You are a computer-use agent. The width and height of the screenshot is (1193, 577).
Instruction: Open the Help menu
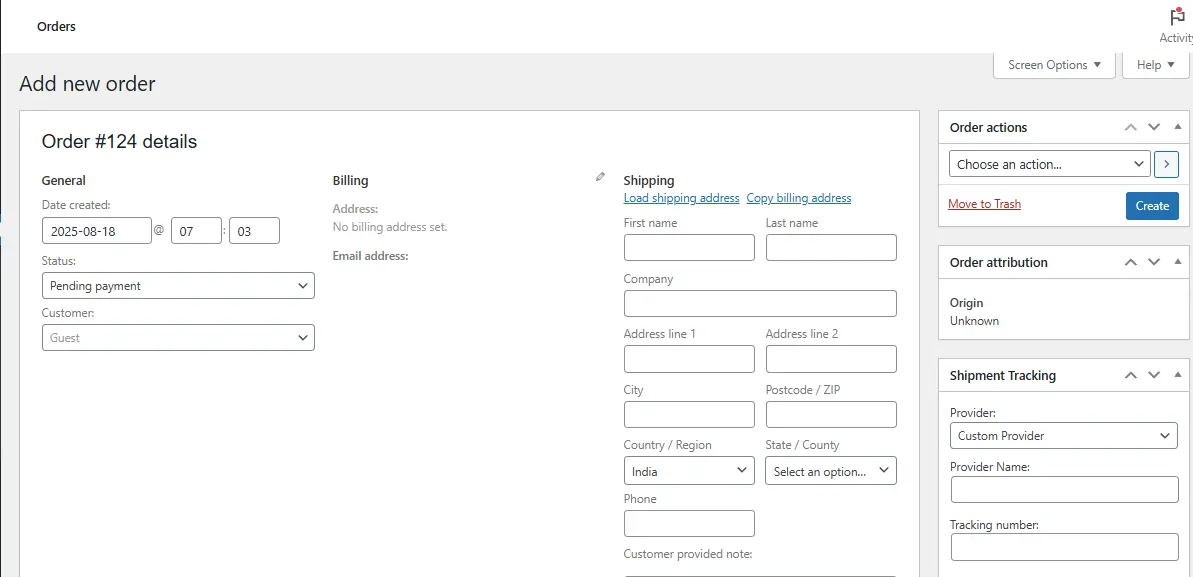pos(1155,64)
